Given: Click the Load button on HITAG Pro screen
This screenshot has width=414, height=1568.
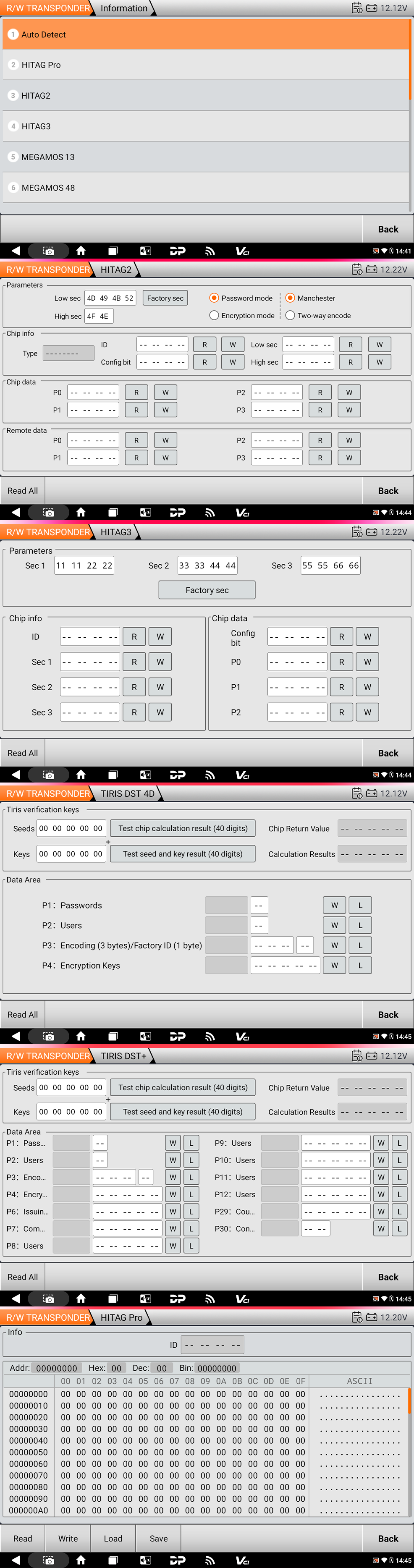Looking at the screenshot, I should tap(113, 1538).
